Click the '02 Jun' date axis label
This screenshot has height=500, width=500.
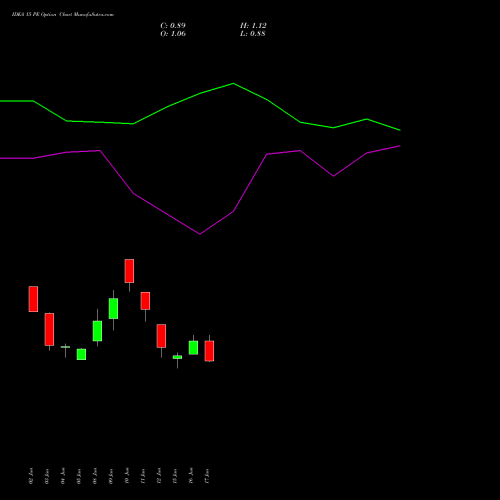click(31, 476)
